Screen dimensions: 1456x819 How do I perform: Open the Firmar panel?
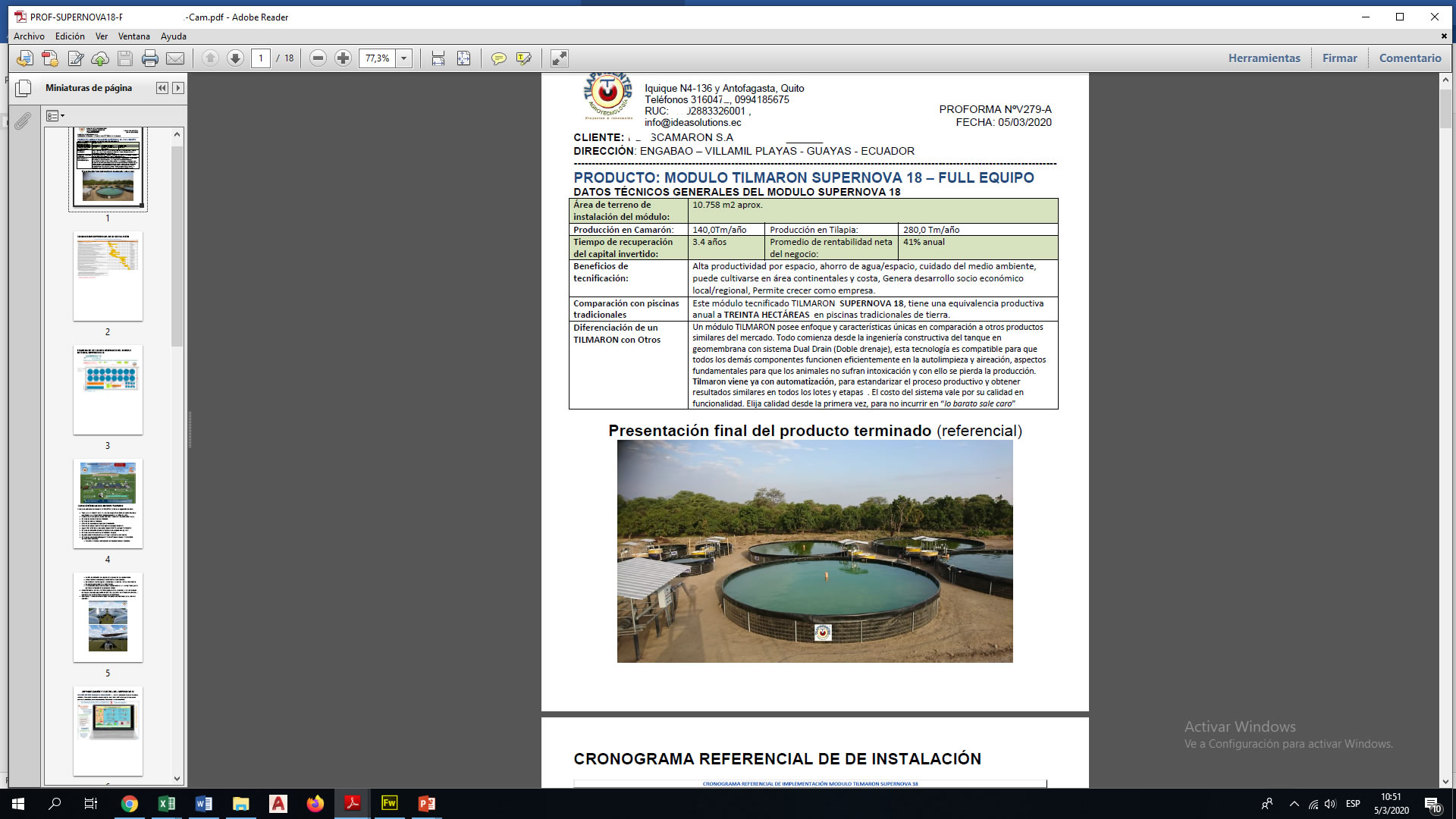(1339, 58)
